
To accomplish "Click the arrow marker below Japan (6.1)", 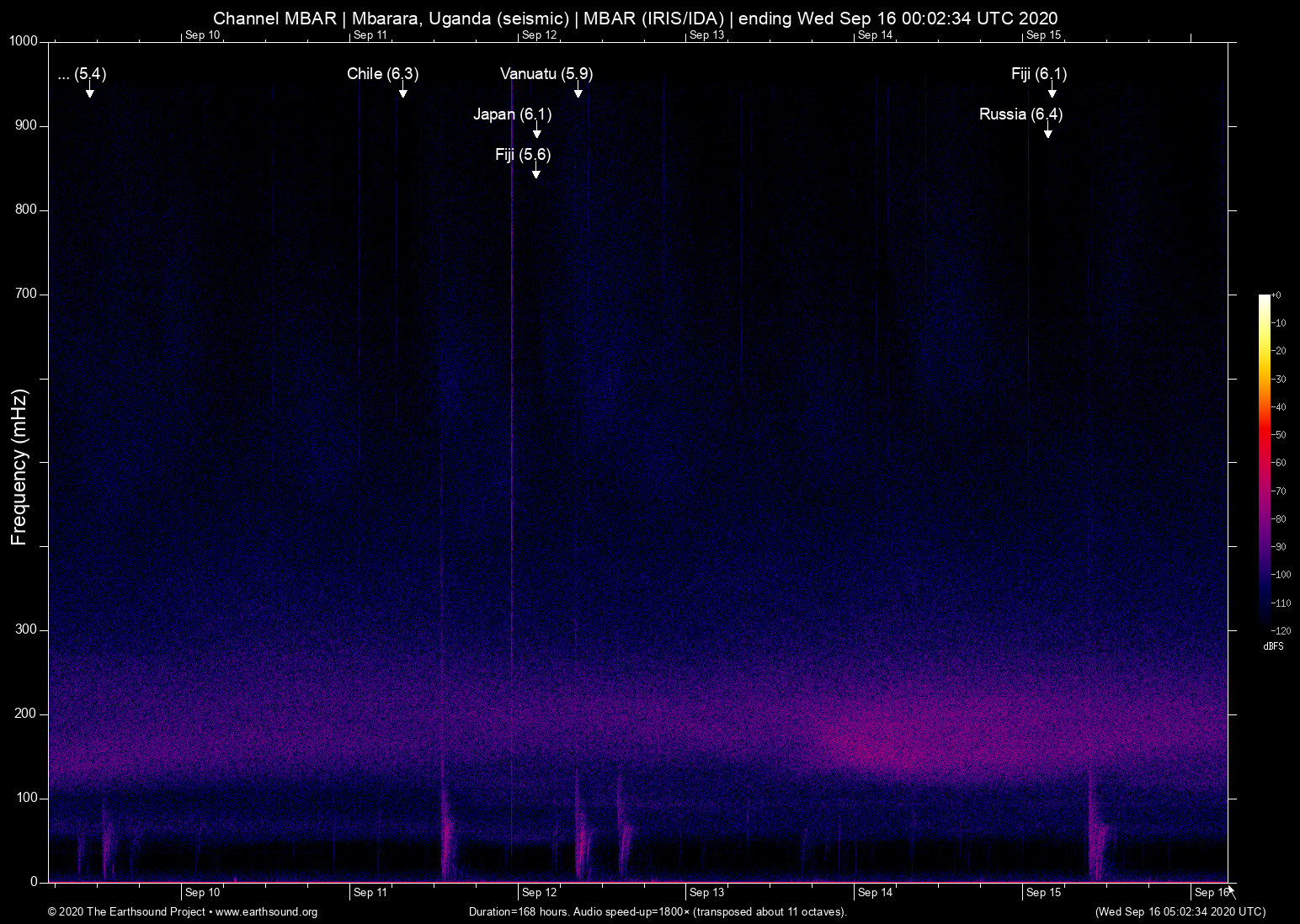I will coord(536,131).
